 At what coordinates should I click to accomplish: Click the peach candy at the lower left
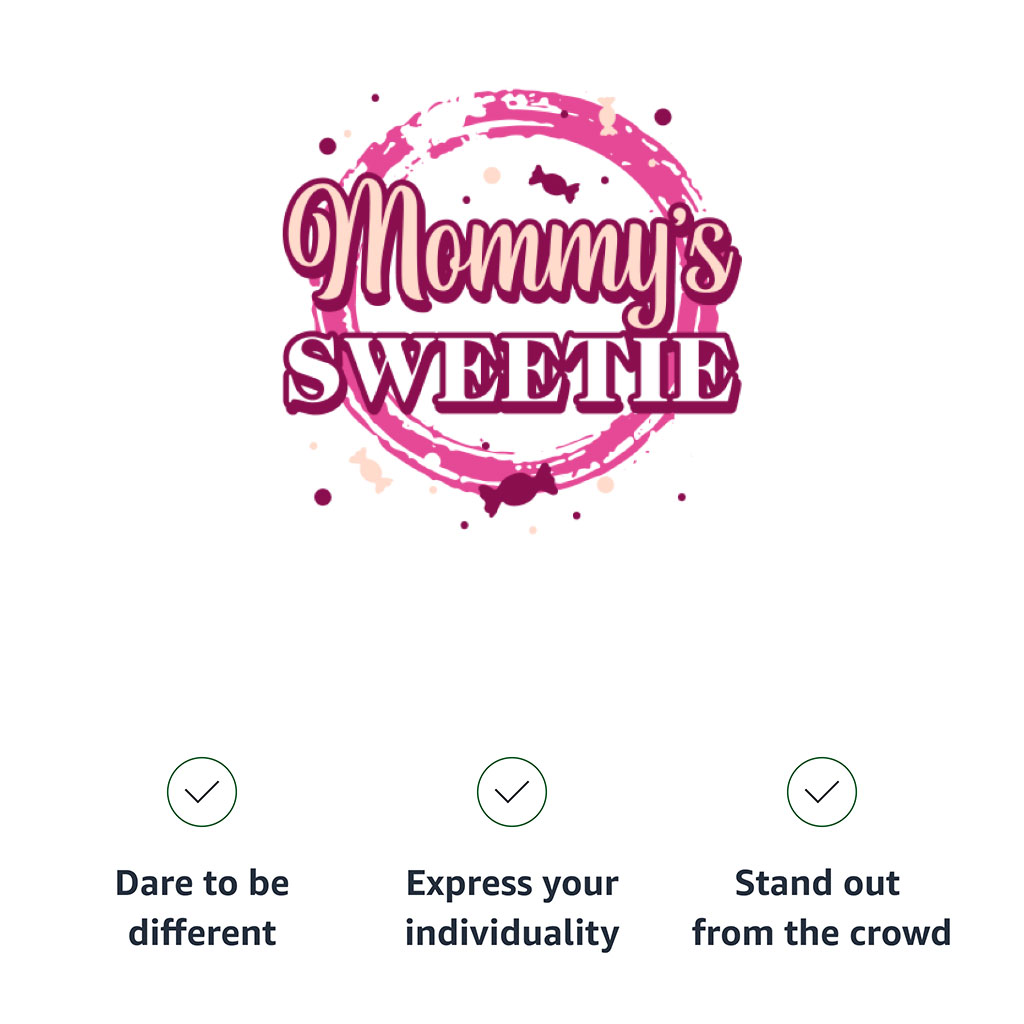point(370,470)
